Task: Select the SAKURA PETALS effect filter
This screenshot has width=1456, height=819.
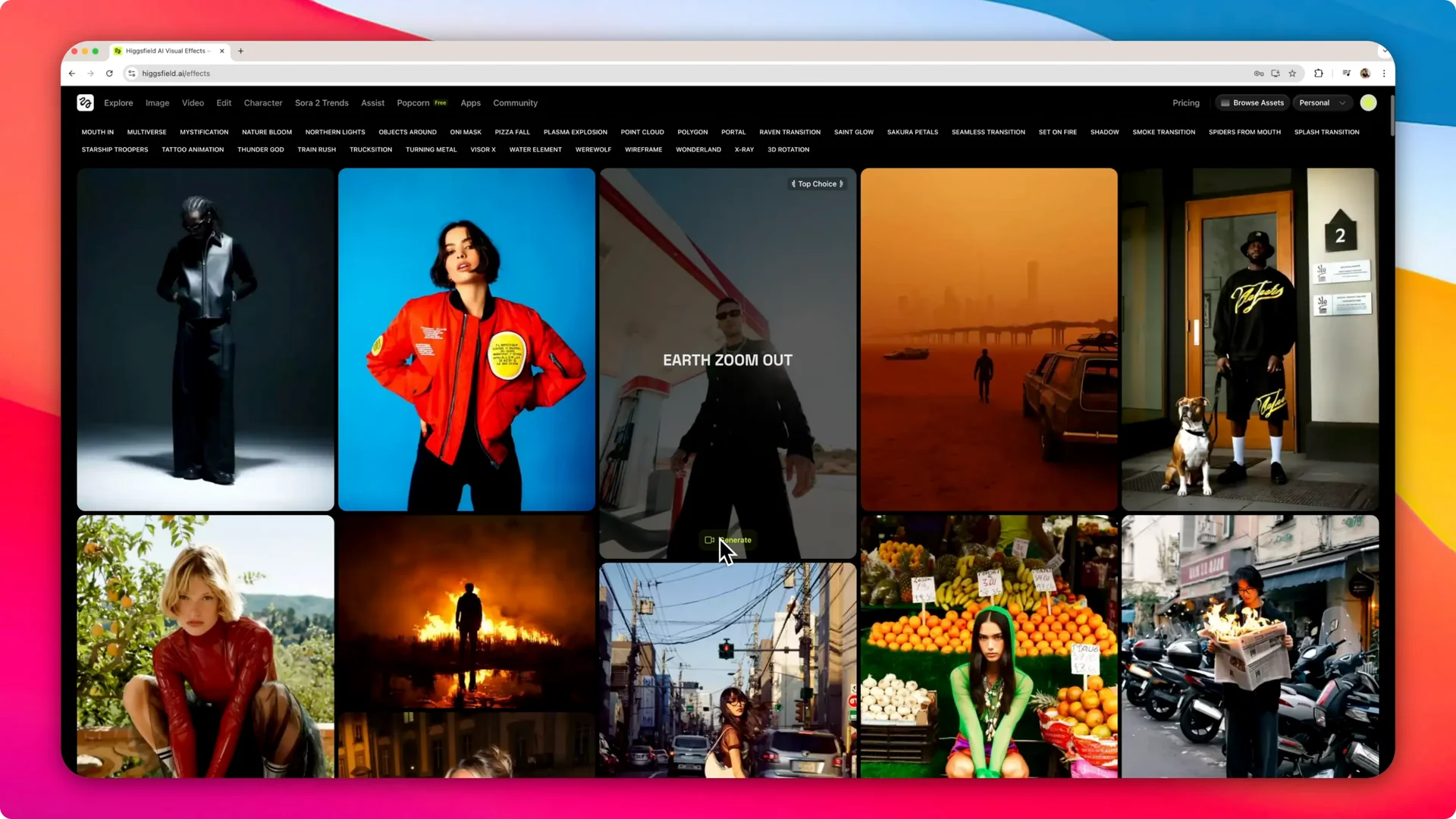Action: coord(912,132)
